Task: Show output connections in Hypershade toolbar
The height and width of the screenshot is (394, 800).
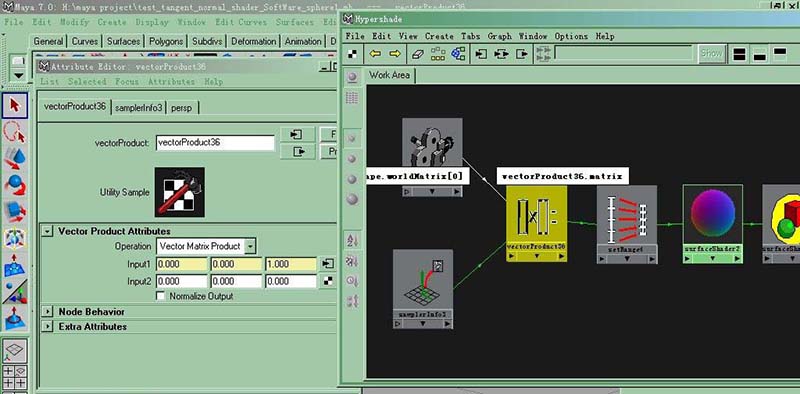Action: click(x=521, y=54)
